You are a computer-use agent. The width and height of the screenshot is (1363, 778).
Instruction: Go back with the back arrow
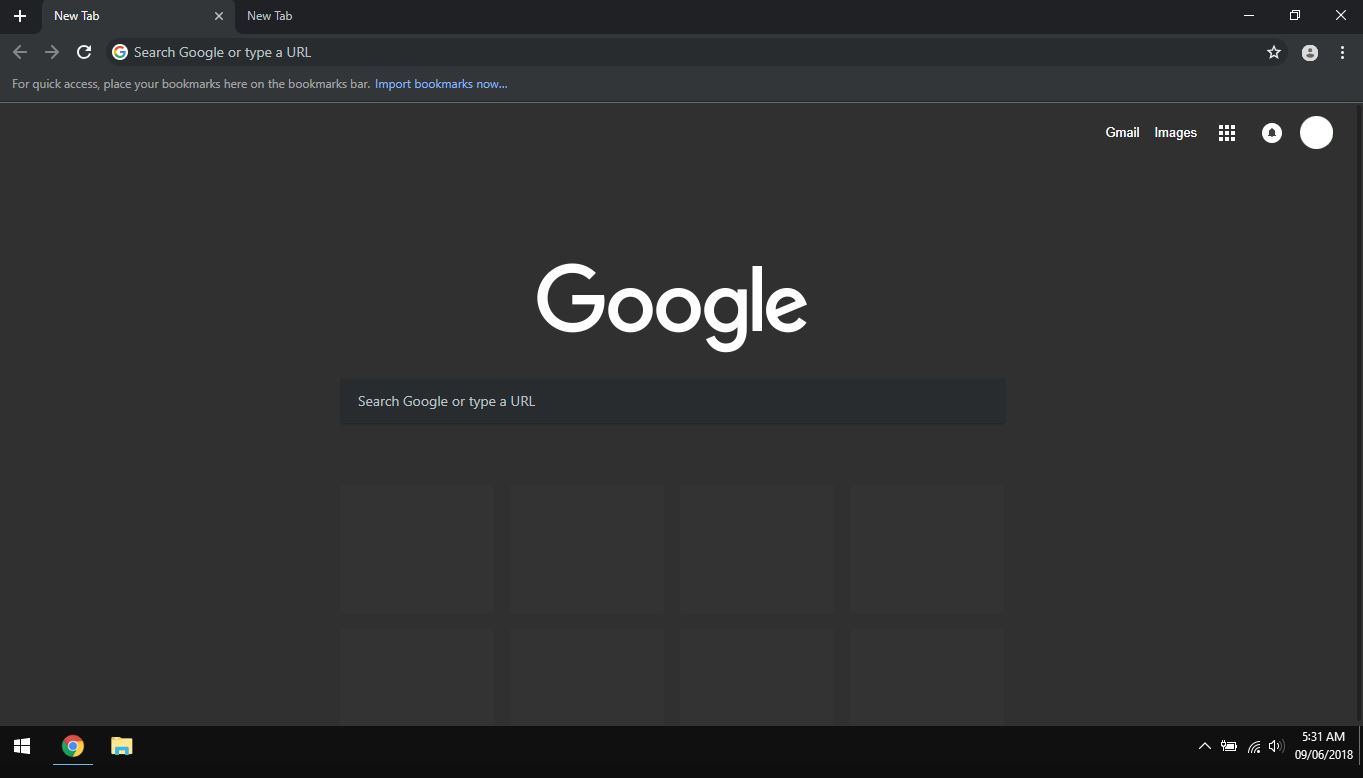20,52
